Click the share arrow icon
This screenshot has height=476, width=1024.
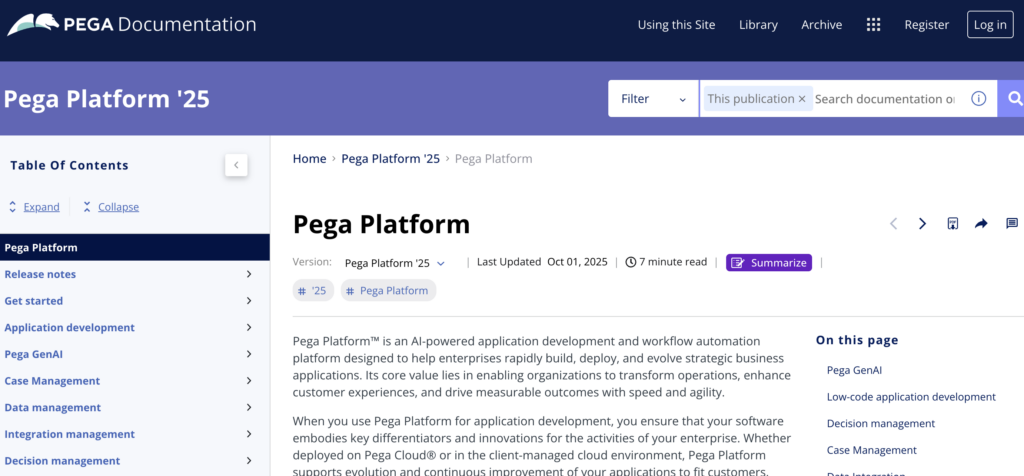982,224
